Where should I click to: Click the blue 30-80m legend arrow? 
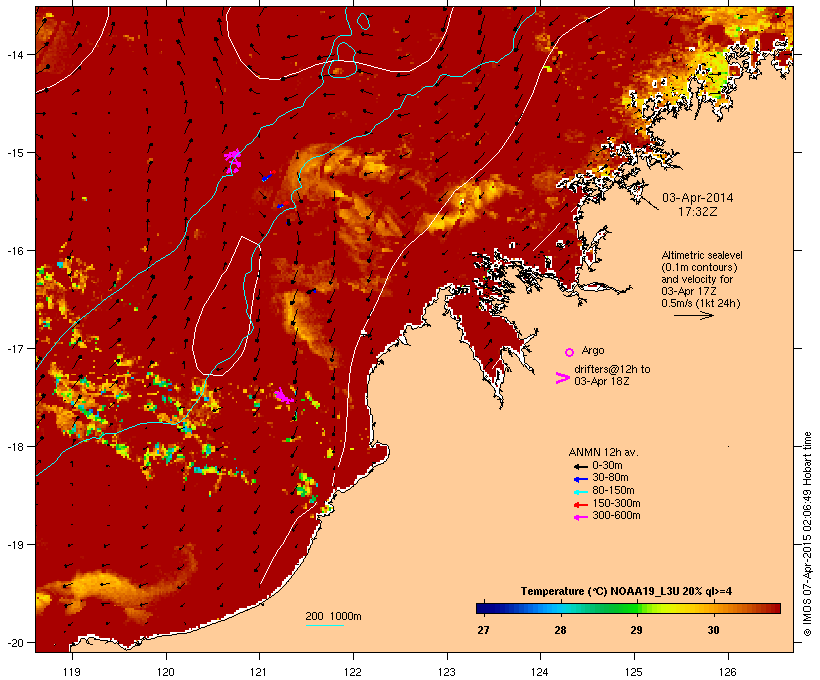tap(580, 479)
